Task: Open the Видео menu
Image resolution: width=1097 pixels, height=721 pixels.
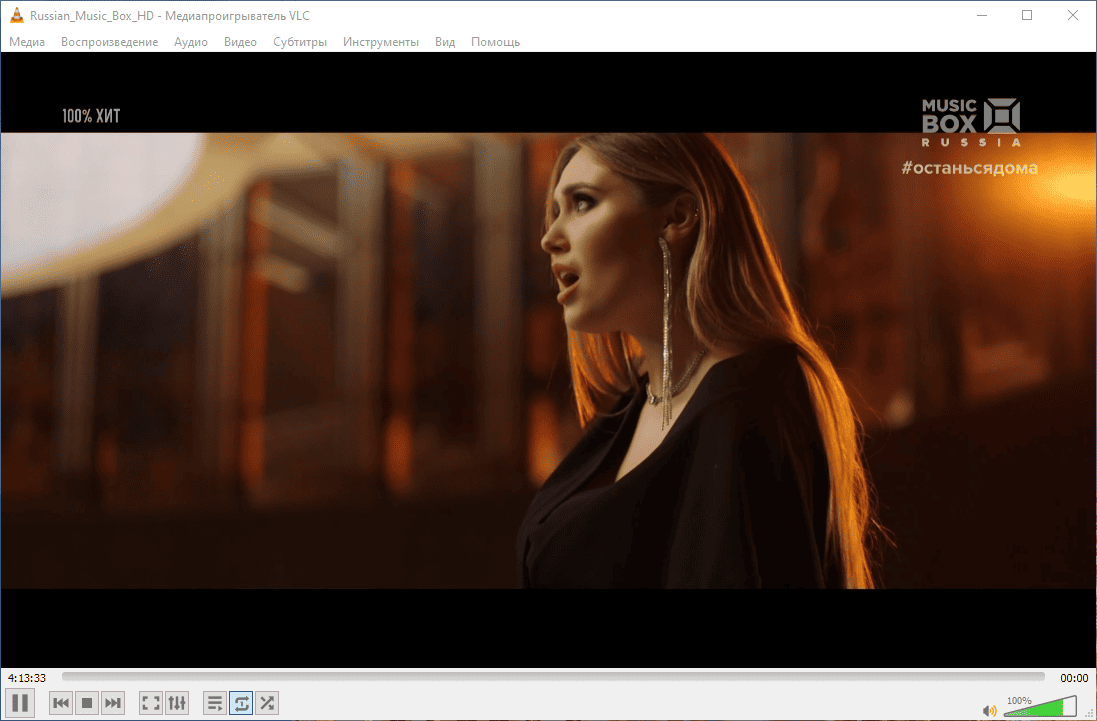Action: click(x=240, y=42)
